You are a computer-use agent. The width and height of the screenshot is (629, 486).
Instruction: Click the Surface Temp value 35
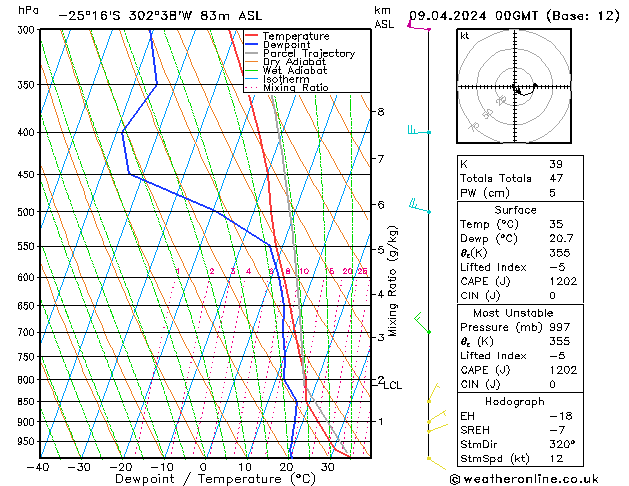(x=556, y=224)
